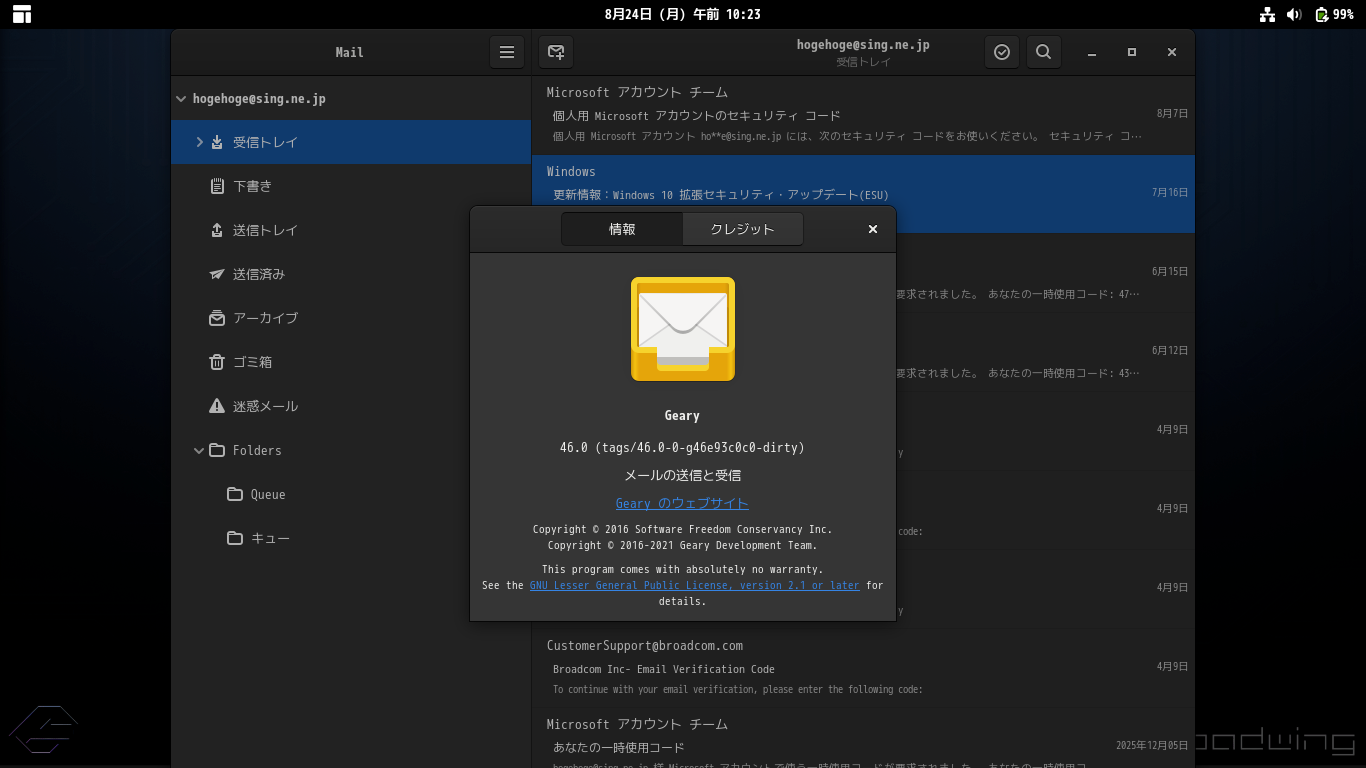Viewport: 1366px width, 768px height.
Task: Select the 送信済み folder
Action: [x=351, y=274]
